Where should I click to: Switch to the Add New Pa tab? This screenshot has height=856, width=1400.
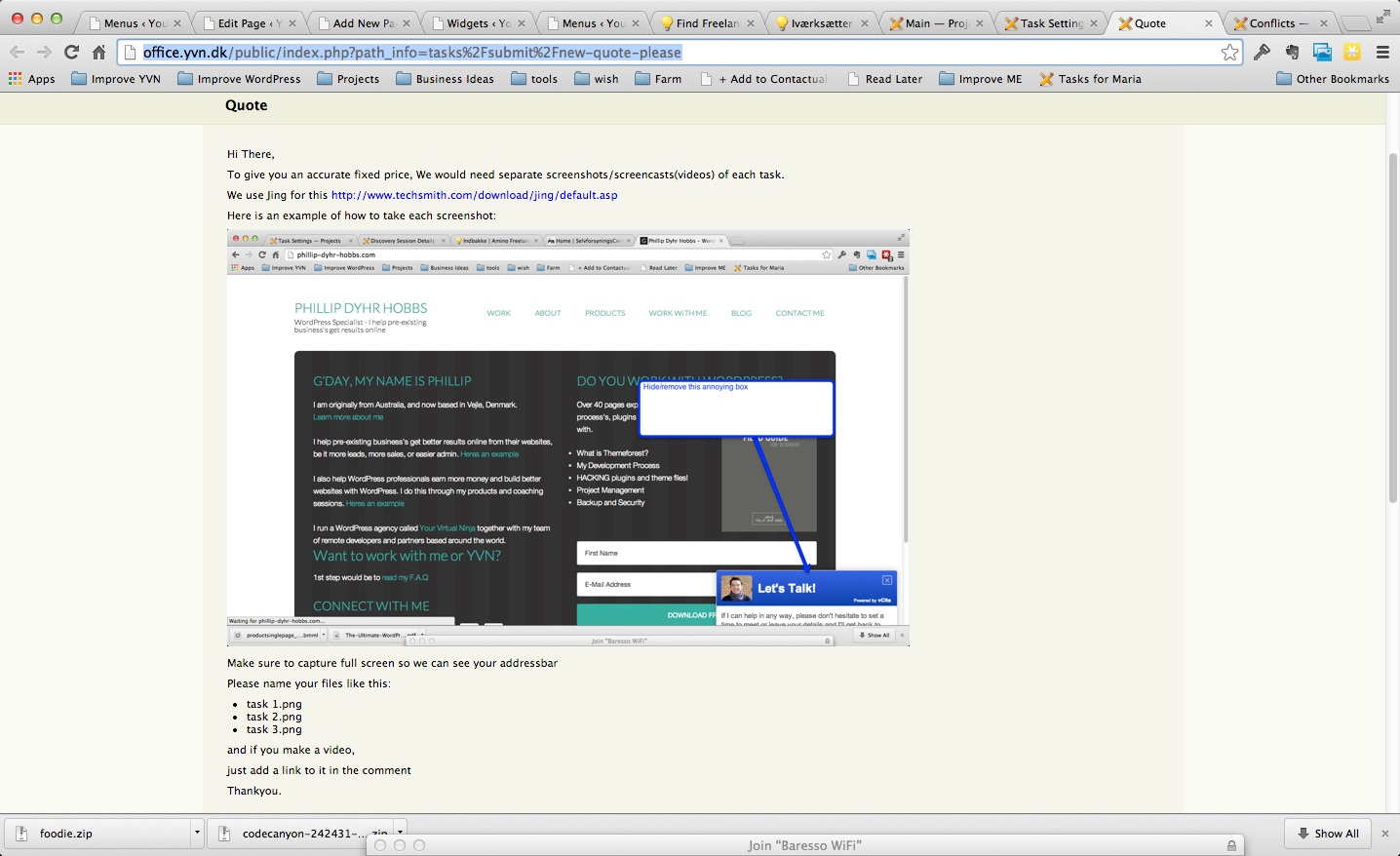click(x=364, y=23)
